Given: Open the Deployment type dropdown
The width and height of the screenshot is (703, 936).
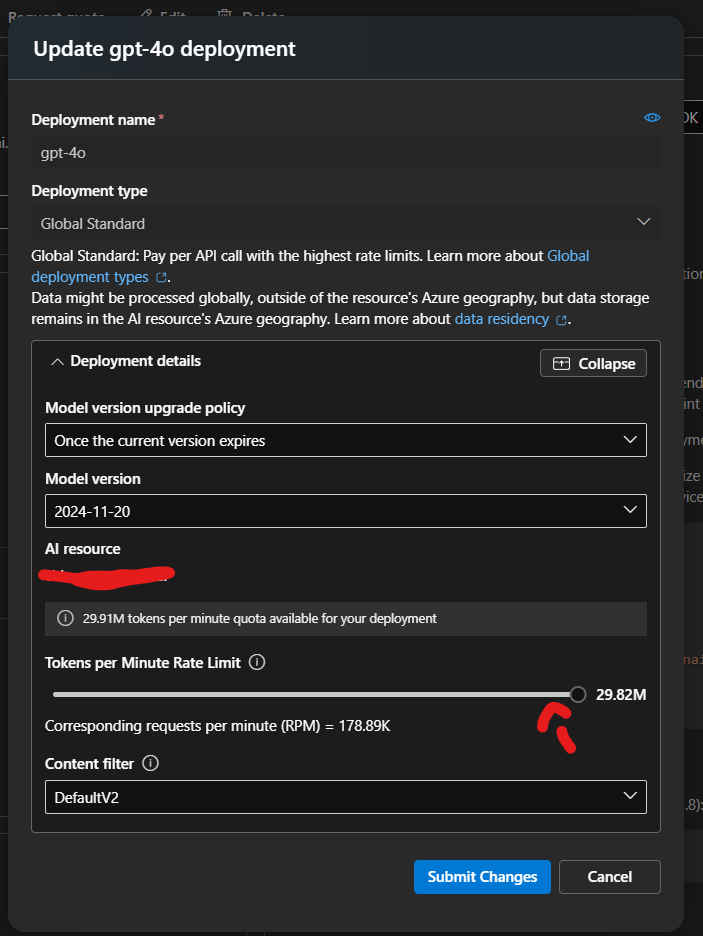Looking at the screenshot, I should (x=346, y=223).
